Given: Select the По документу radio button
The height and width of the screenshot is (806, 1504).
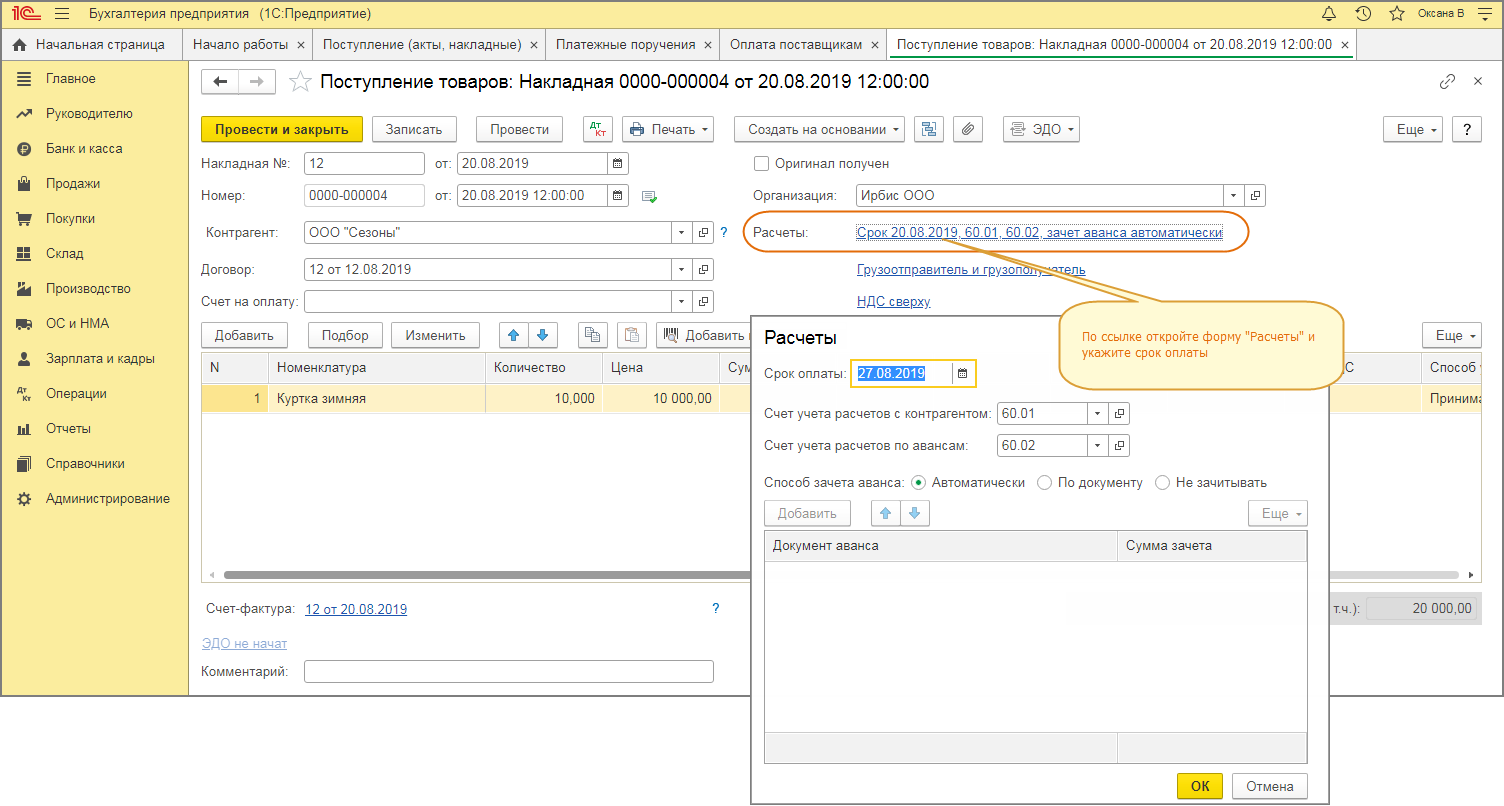Looking at the screenshot, I should (x=1045, y=482).
